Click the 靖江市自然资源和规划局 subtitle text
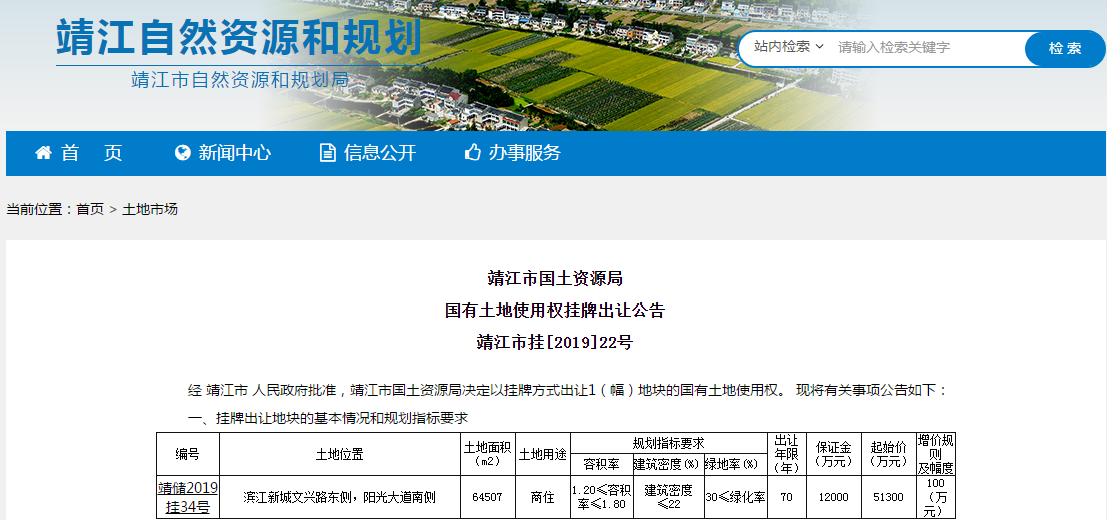This screenshot has height=520, width=1107. click(240, 80)
